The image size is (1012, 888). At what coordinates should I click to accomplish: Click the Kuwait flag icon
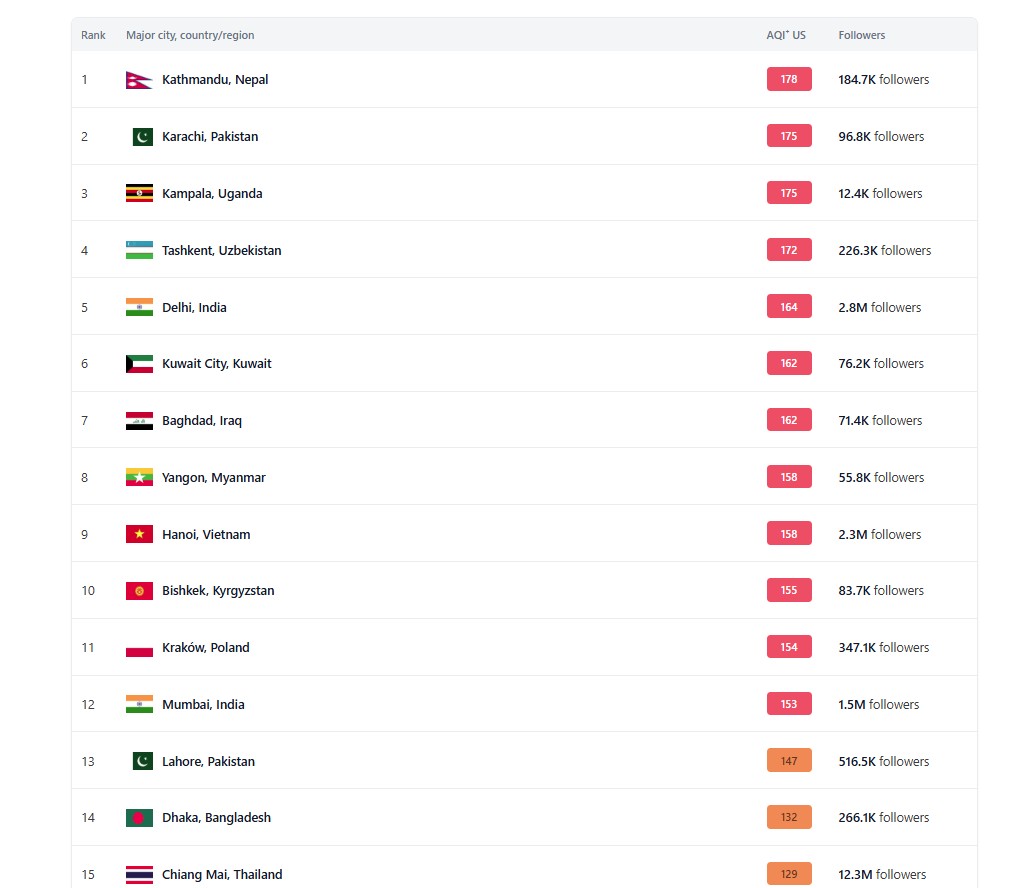pyautogui.click(x=139, y=364)
